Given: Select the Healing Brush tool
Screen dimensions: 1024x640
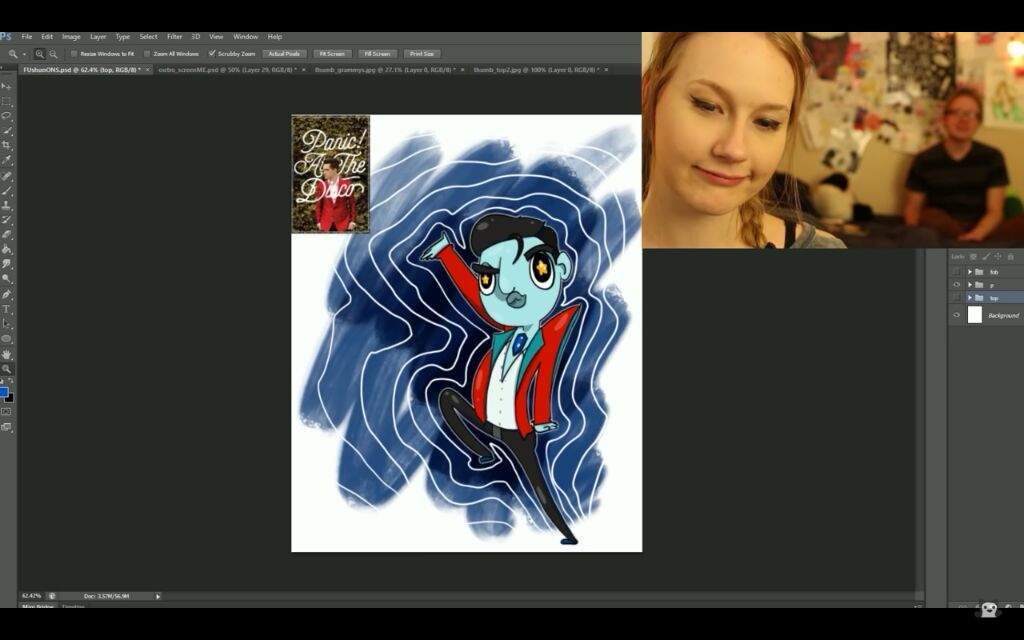Looking at the screenshot, I should [x=7, y=176].
